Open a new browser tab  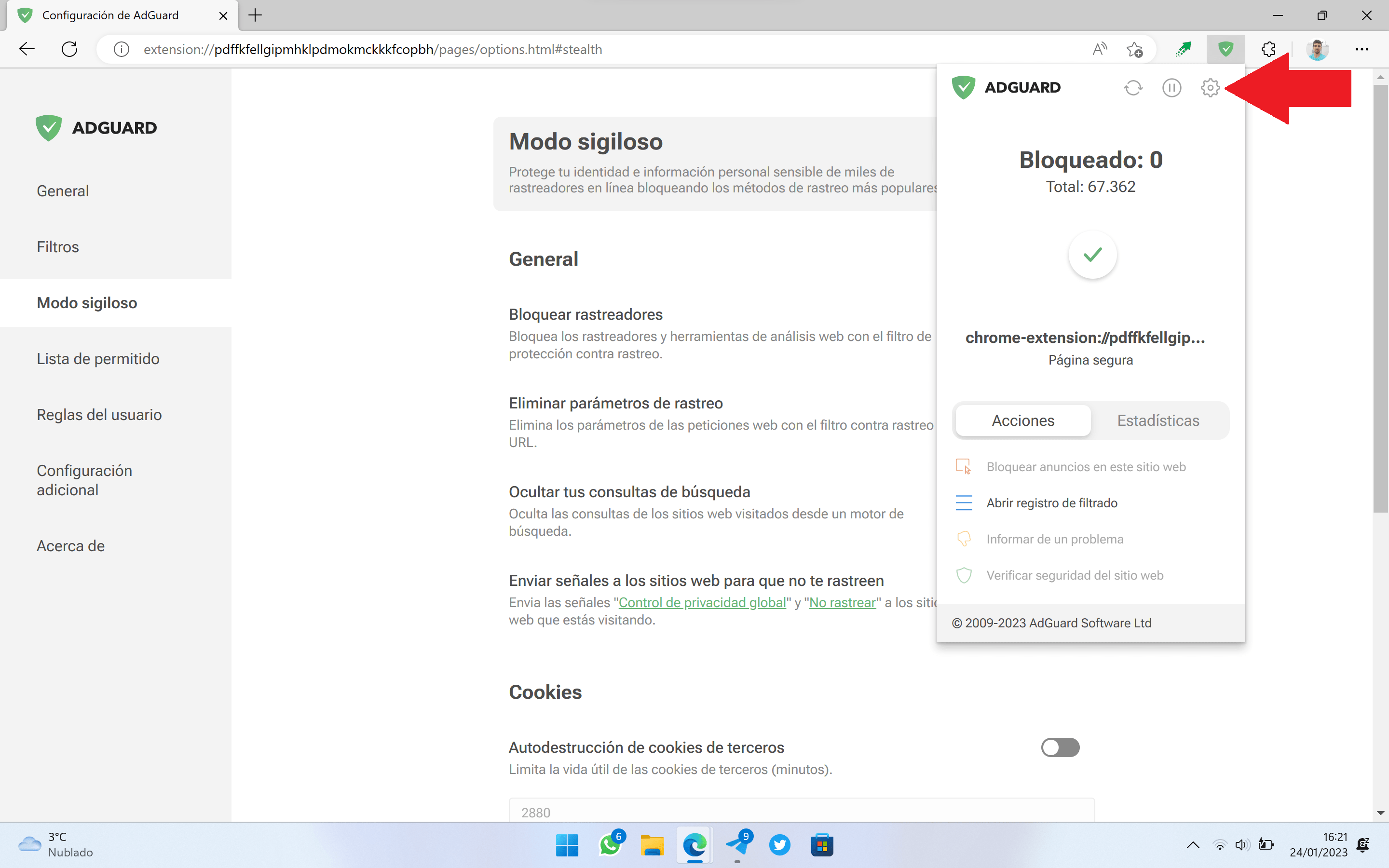click(x=256, y=15)
